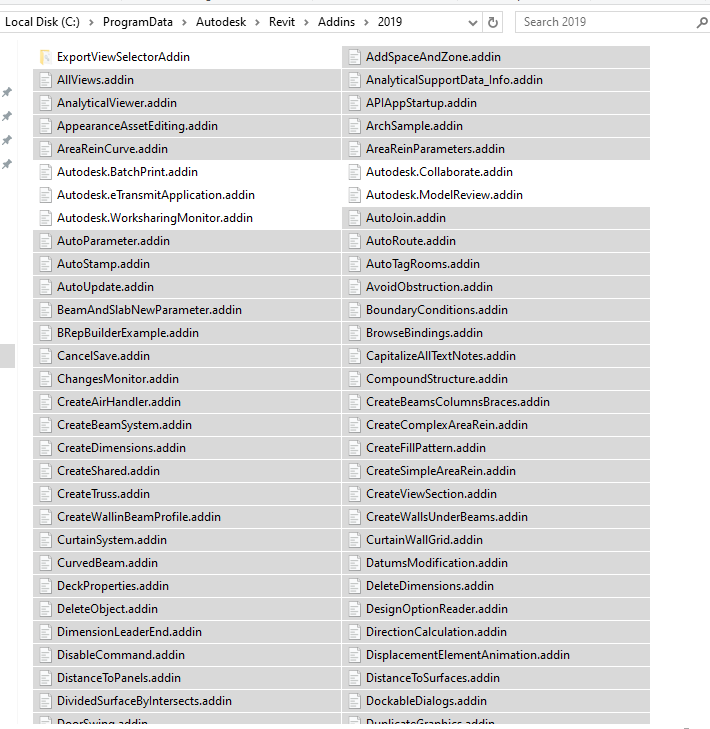Click the refresh button in address bar
This screenshot has width=710, height=729.
tap(493, 22)
